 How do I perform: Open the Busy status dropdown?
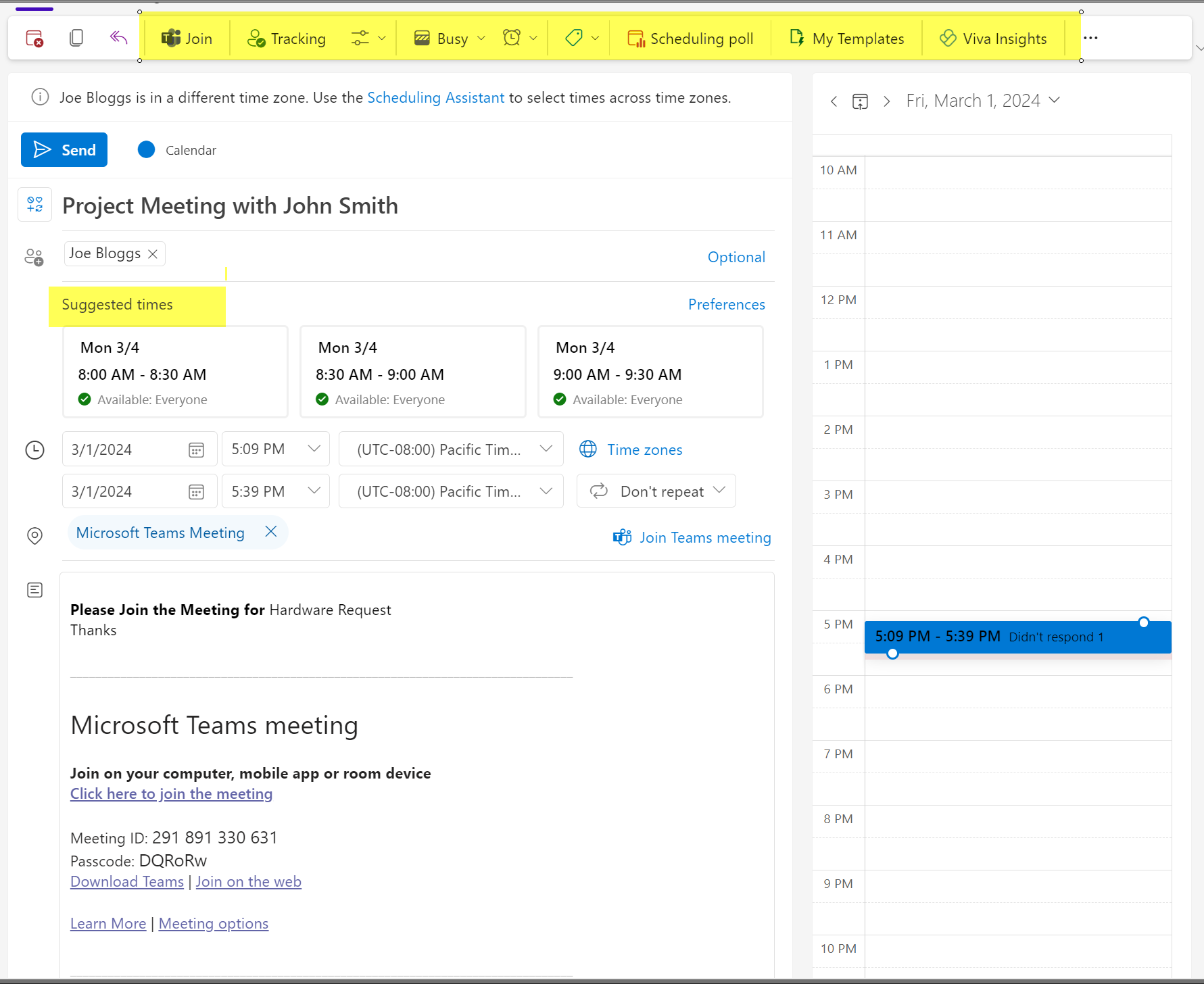[450, 39]
